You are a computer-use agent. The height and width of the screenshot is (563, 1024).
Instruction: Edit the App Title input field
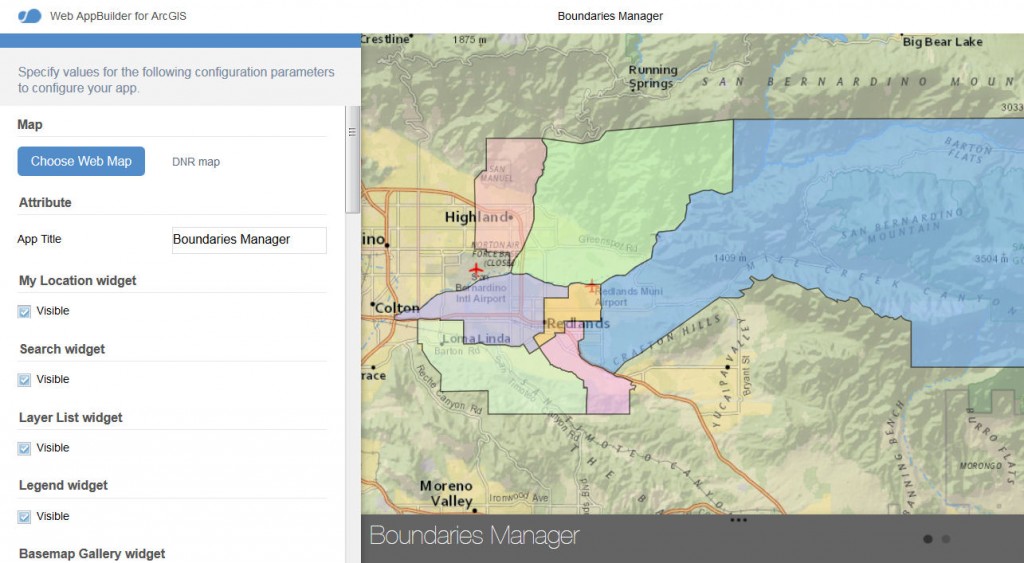pyautogui.click(x=249, y=240)
